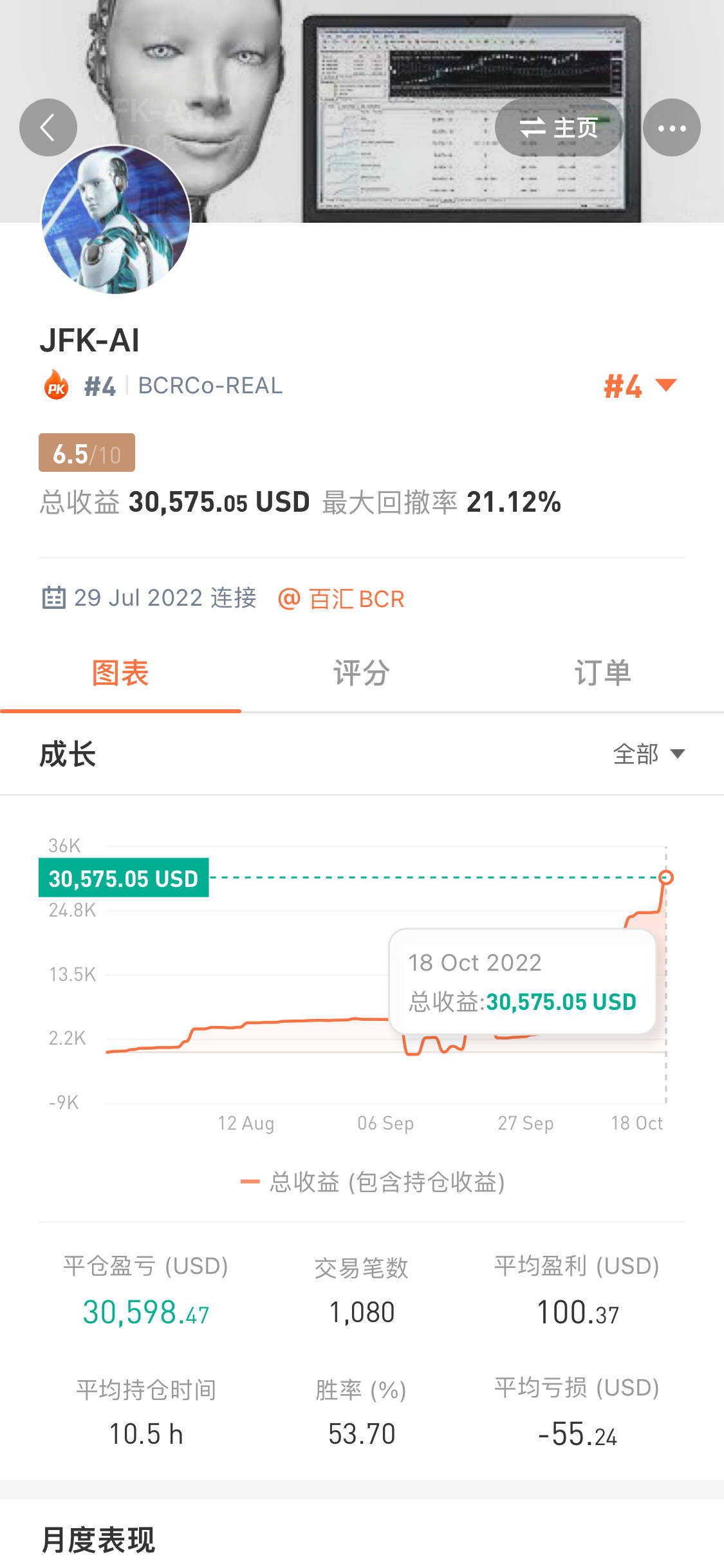Open the three-dots more options menu
The height and width of the screenshot is (1568, 724).
pos(671,127)
